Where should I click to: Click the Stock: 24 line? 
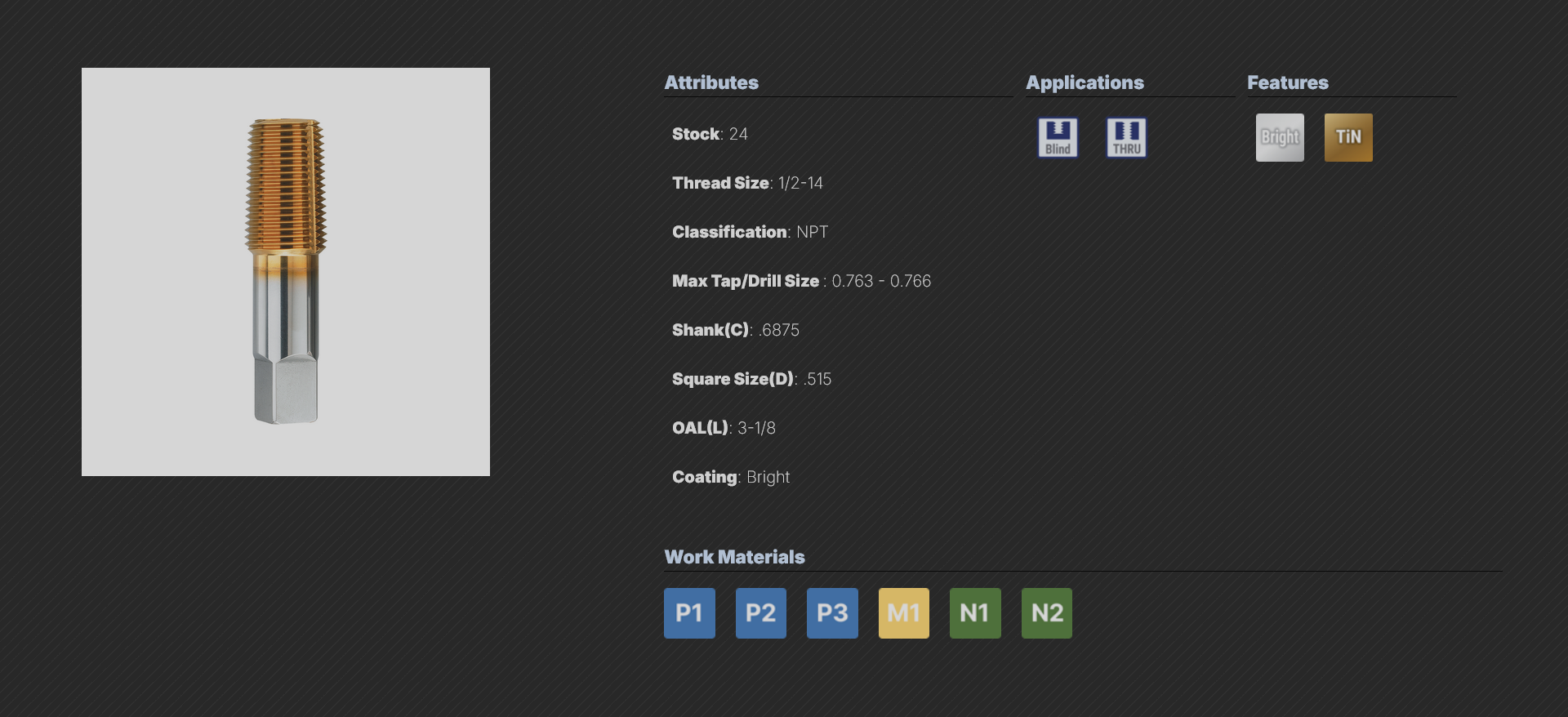click(x=710, y=134)
